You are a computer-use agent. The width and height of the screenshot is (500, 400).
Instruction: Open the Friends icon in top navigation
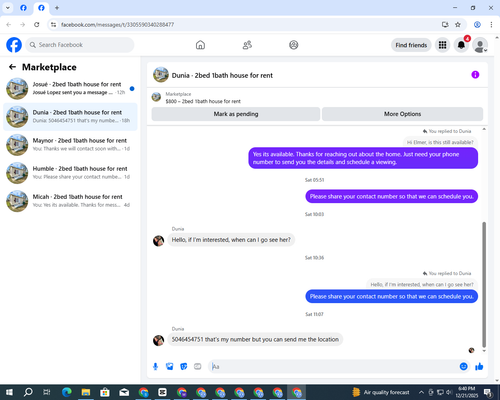247,45
